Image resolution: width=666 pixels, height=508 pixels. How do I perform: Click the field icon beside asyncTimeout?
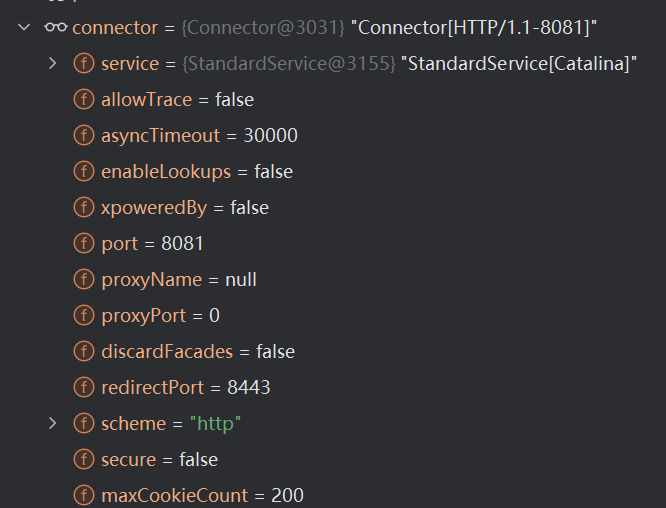tap(84, 136)
